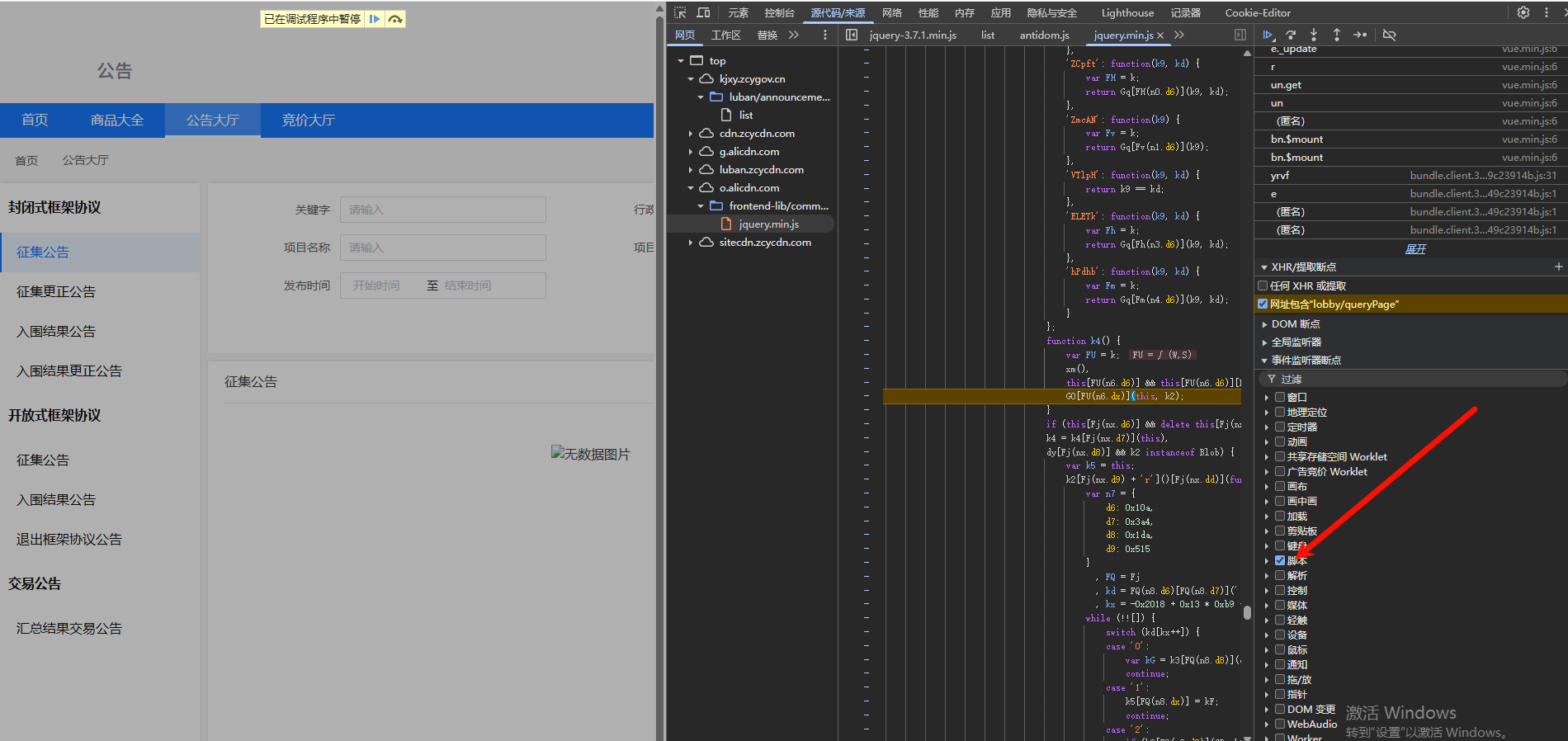Expand the DOM 断点 section
Screen dimensions: 1568x741
click(x=1264, y=324)
